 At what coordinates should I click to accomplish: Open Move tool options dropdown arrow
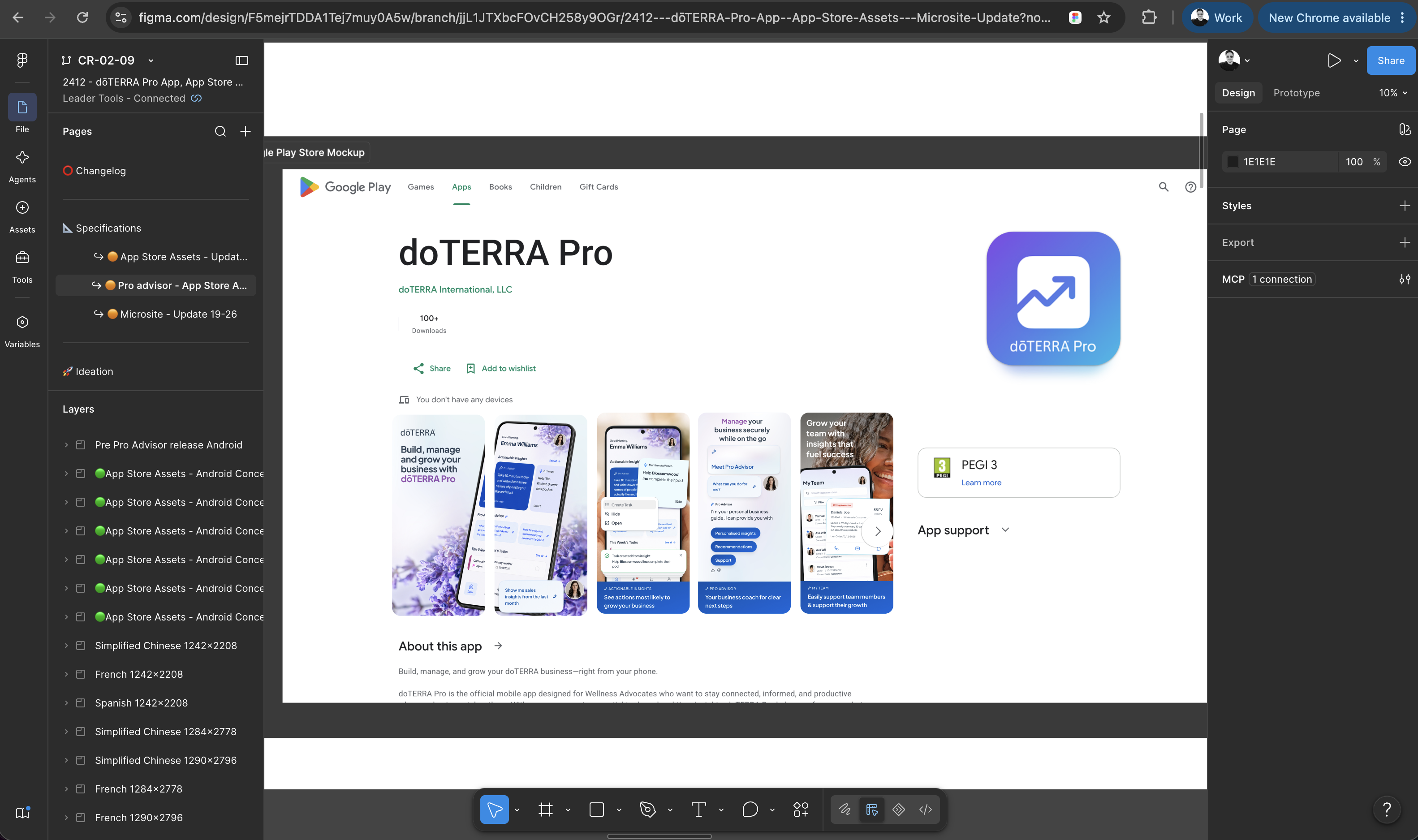click(x=516, y=810)
